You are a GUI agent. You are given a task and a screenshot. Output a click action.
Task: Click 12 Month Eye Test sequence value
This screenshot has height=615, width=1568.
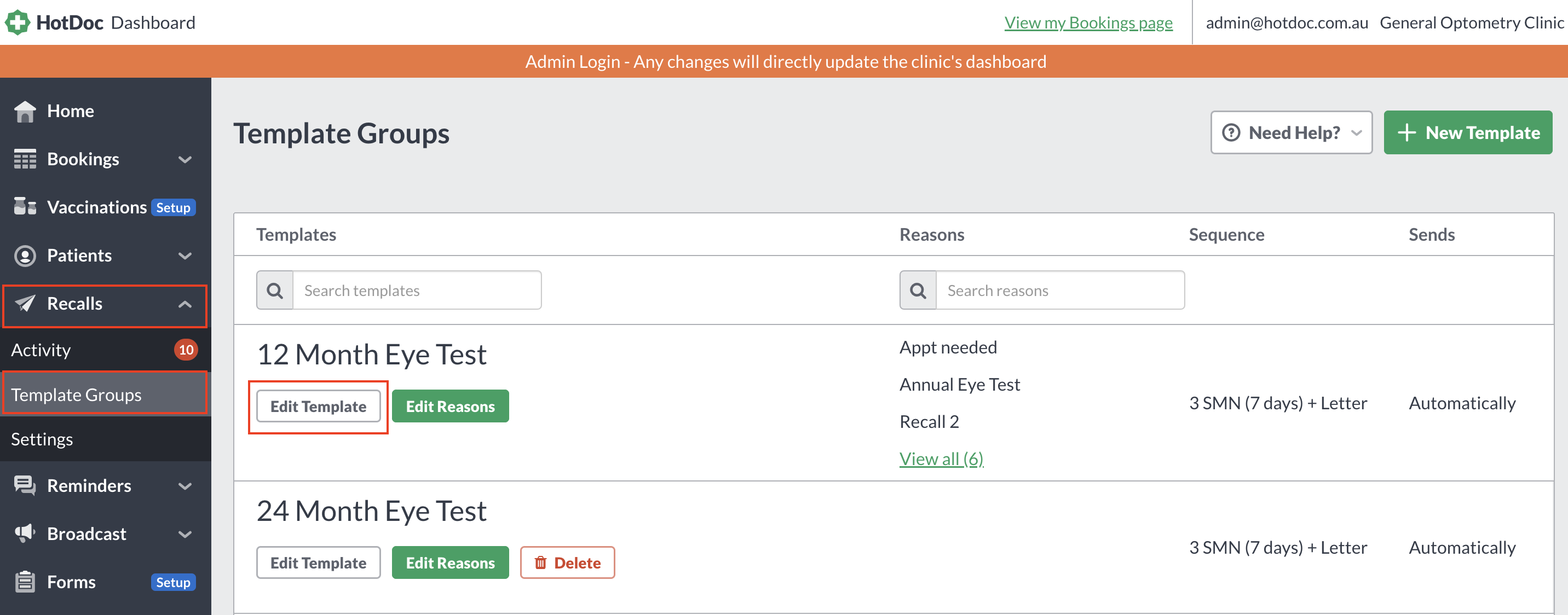1278,403
